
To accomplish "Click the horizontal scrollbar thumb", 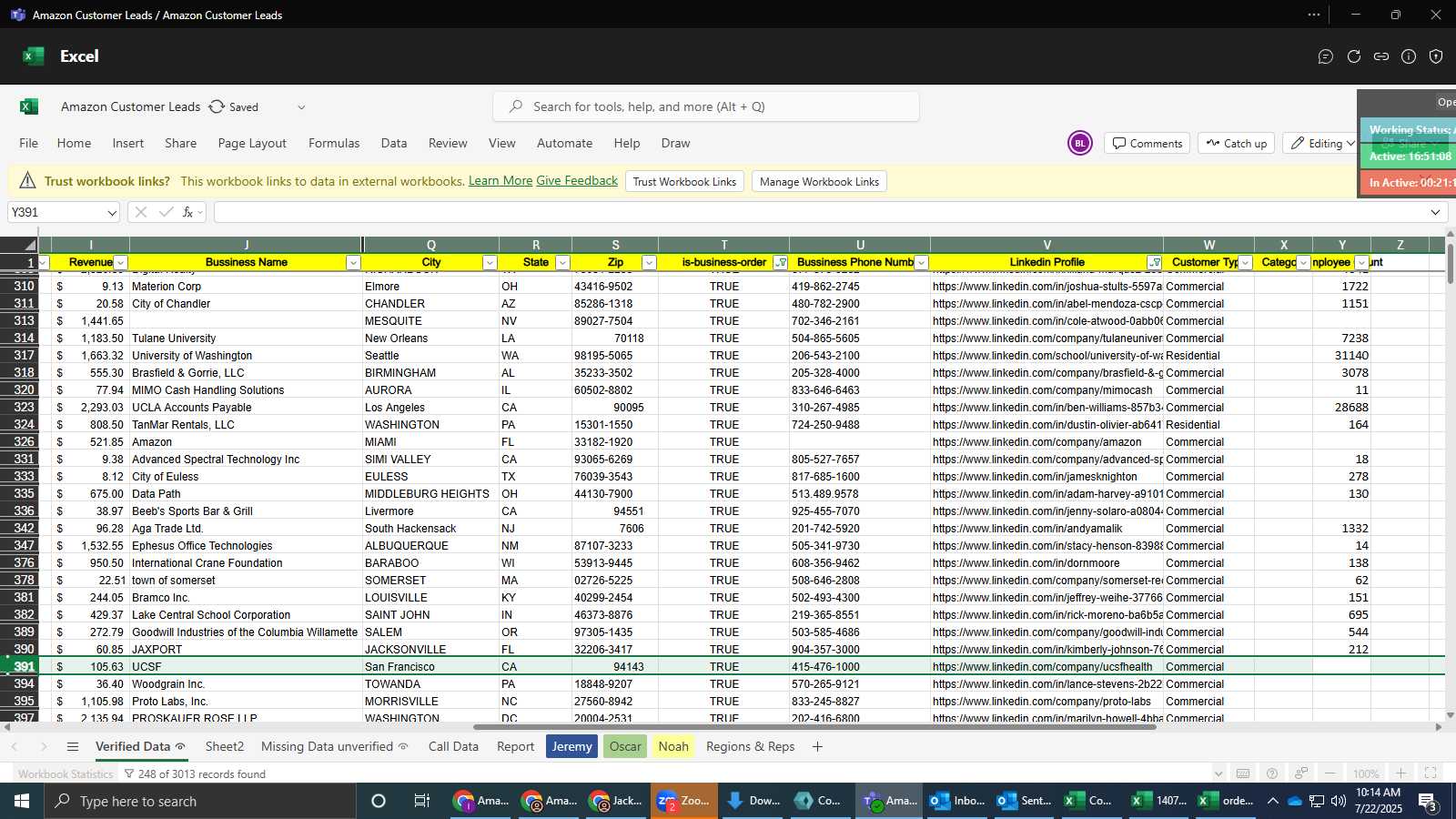I will pyautogui.click(x=814, y=727).
